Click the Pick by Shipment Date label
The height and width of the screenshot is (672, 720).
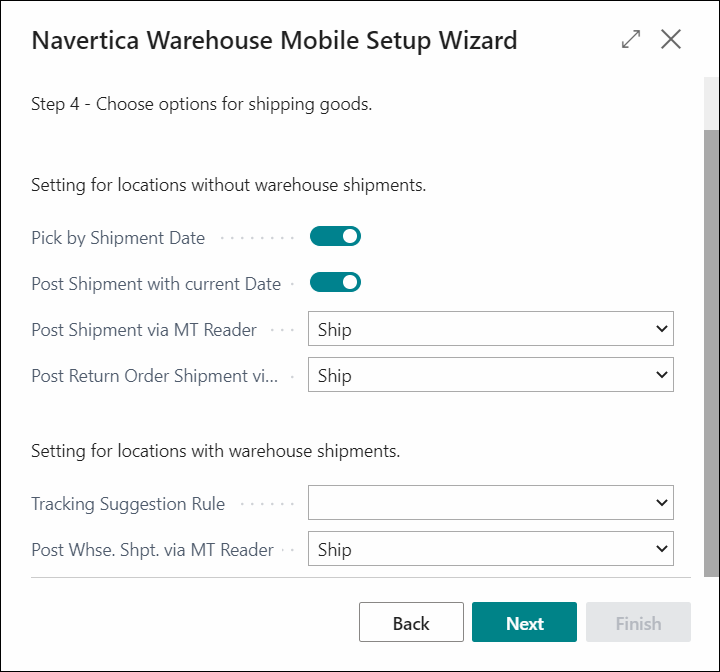click(x=118, y=238)
